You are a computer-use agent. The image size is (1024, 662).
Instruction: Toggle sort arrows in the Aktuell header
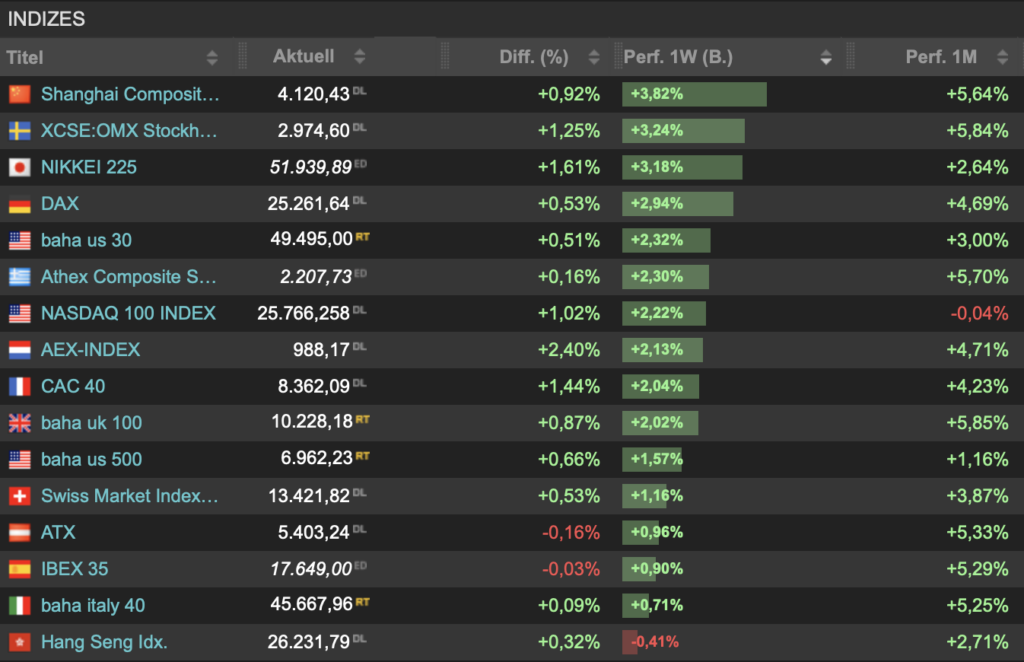coord(360,58)
